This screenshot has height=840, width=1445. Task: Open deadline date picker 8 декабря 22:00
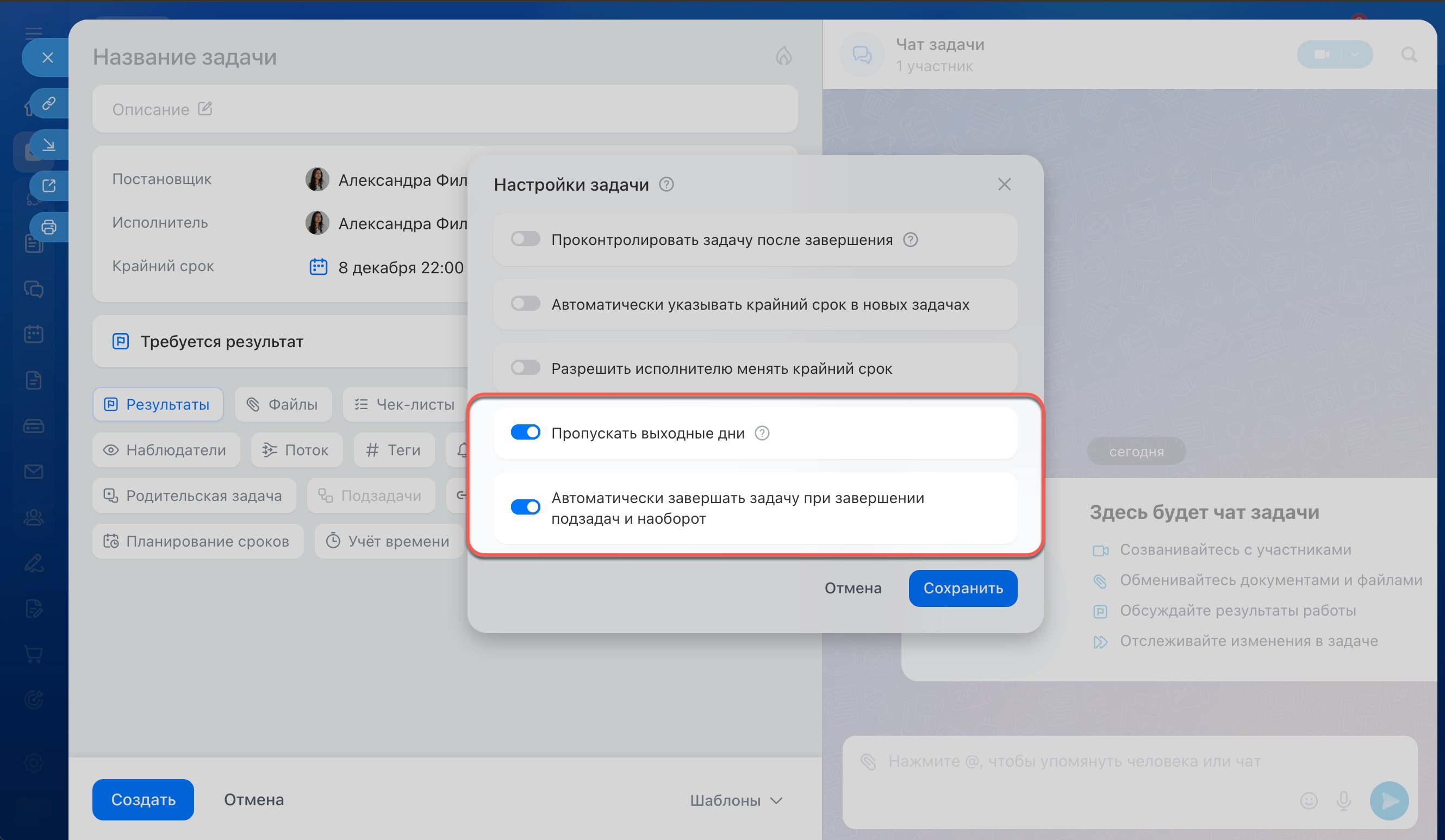[400, 267]
